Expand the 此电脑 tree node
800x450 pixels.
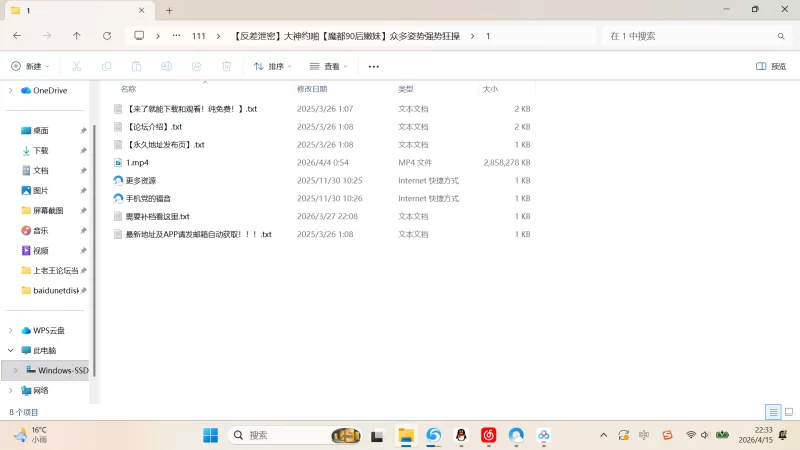[11, 351]
